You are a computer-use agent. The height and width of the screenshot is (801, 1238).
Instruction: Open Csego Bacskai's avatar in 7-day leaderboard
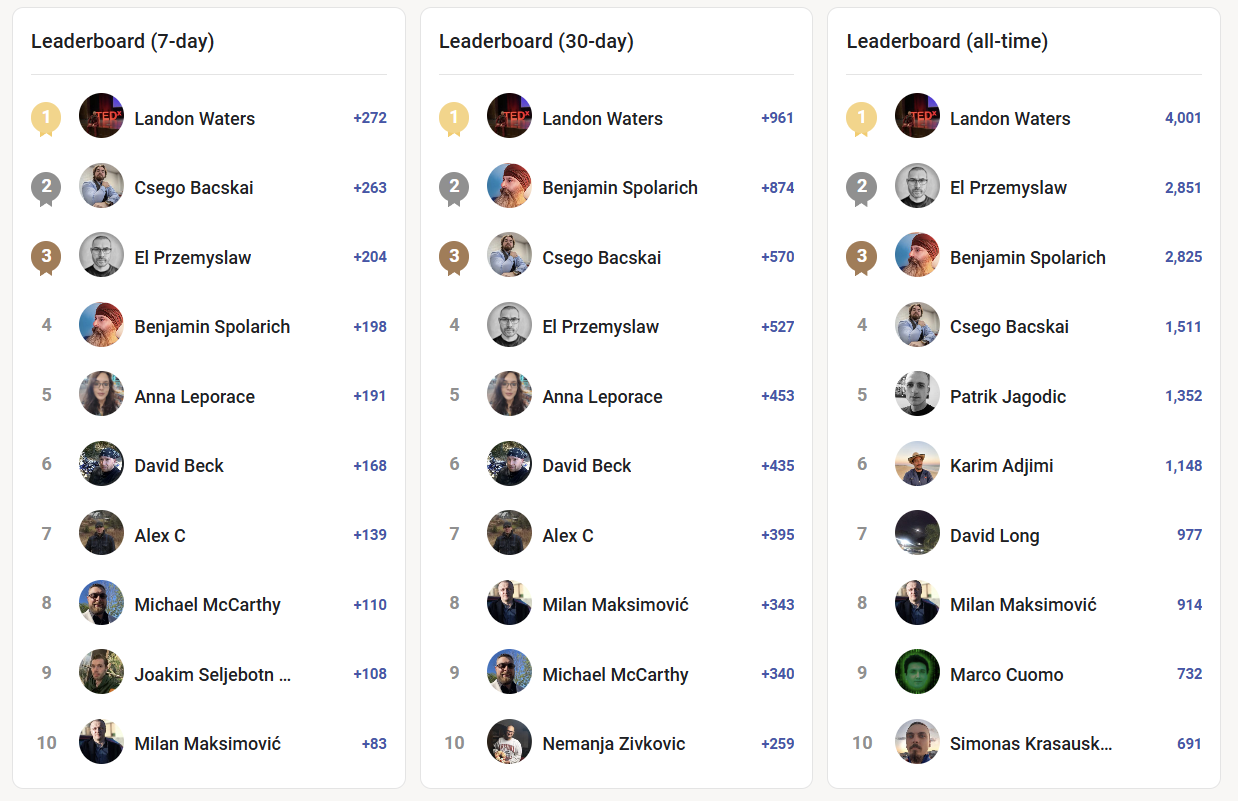[x=101, y=187]
